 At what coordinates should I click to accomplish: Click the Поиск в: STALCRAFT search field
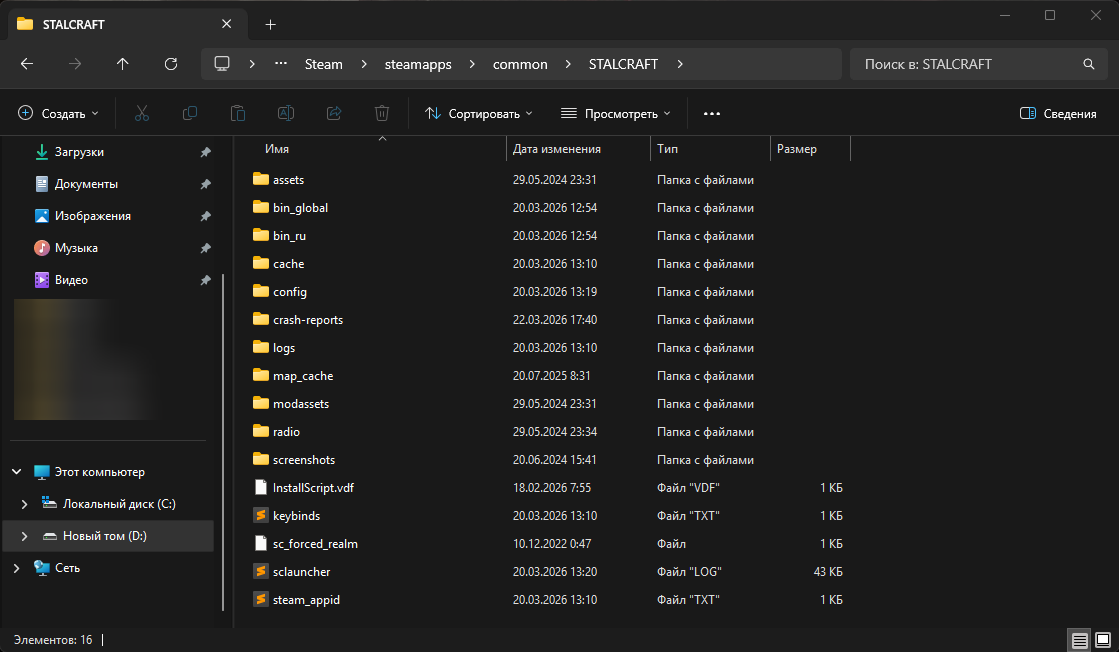(965, 64)
